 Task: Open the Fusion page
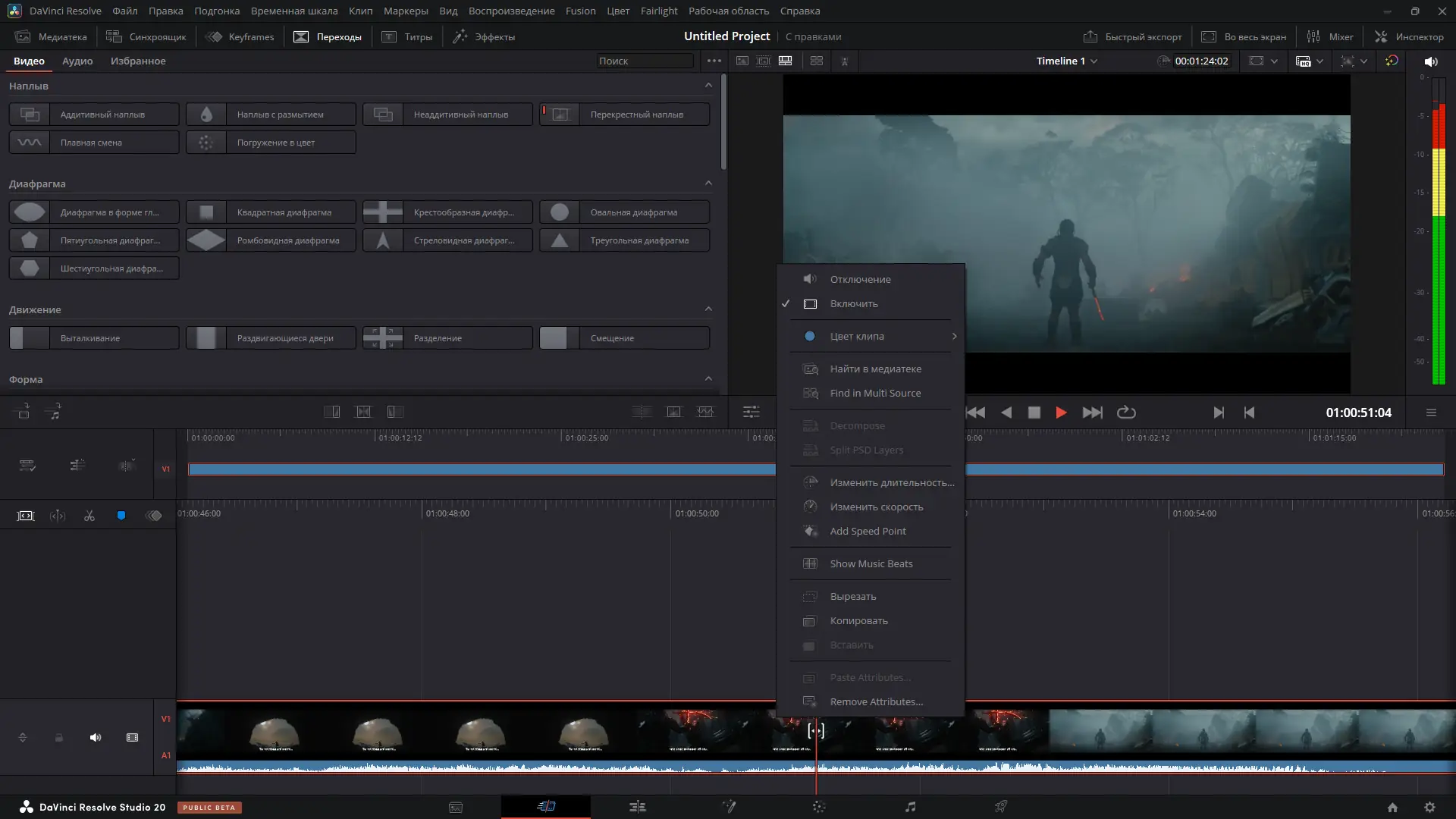[x=730, y=806]
